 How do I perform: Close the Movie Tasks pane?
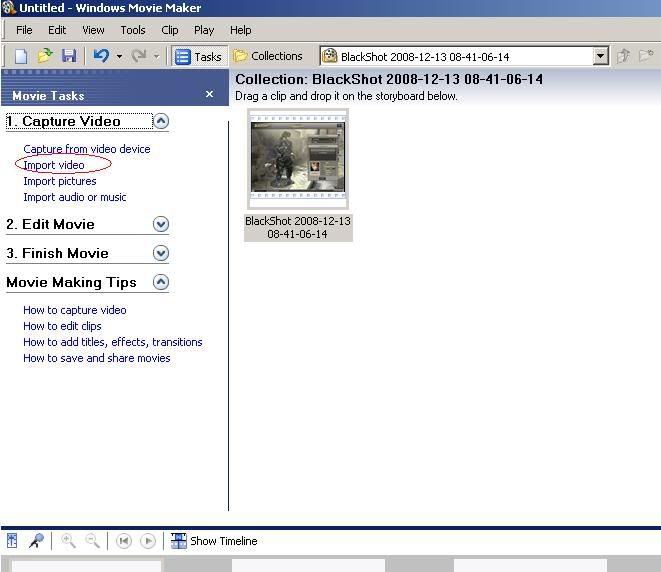tap(210, 94)
